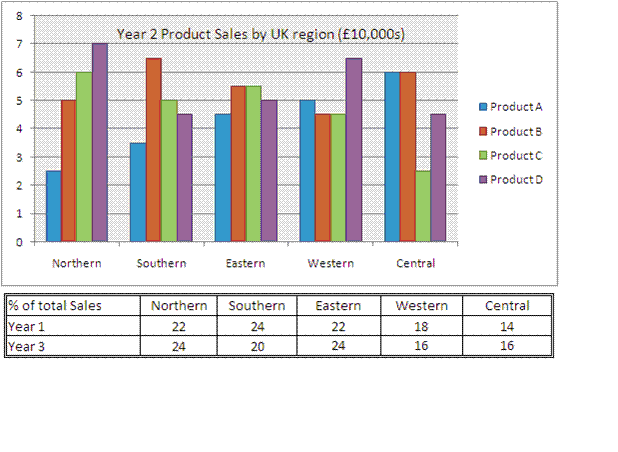
Task: Click the Central column header in the table
Action: point(506,305)
